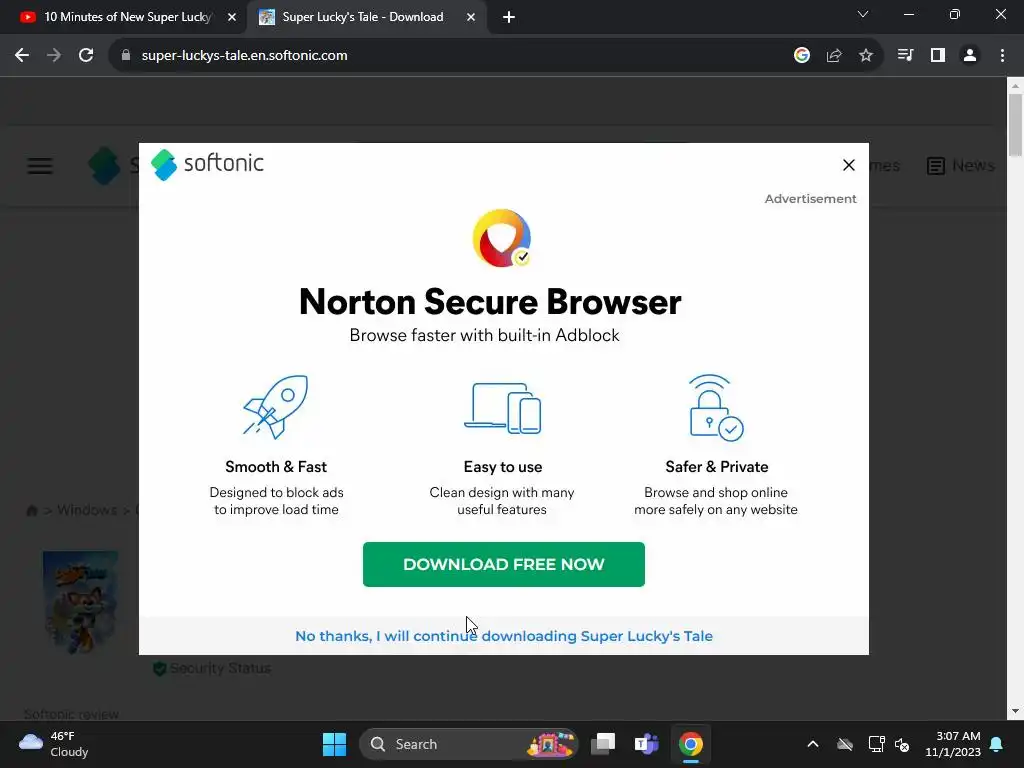1024x768 pixels.
Task: Show hidden system tray icons
Action: tap(813, 744)
